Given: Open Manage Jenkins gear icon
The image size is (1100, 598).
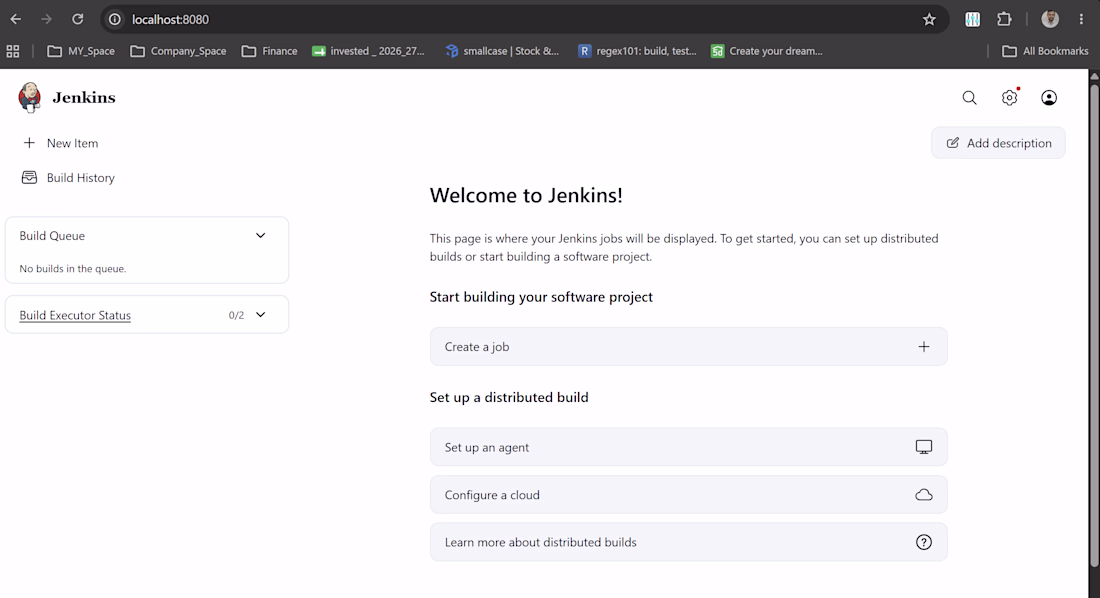Looking at the screenshot, I should [x=1010, y=98].
